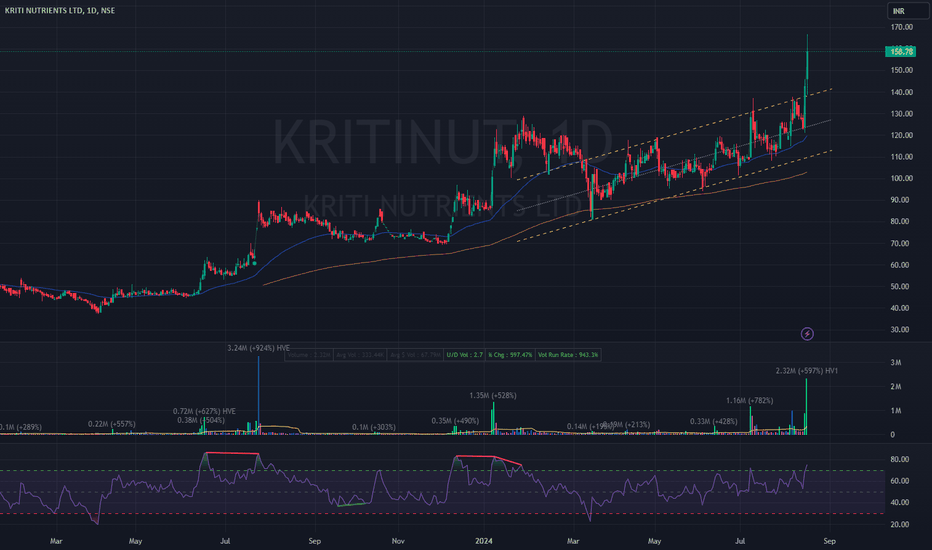Click the latest green breakout candle
Image resolution: width=932 pixels, height=550 pixels.
point(807,65)
